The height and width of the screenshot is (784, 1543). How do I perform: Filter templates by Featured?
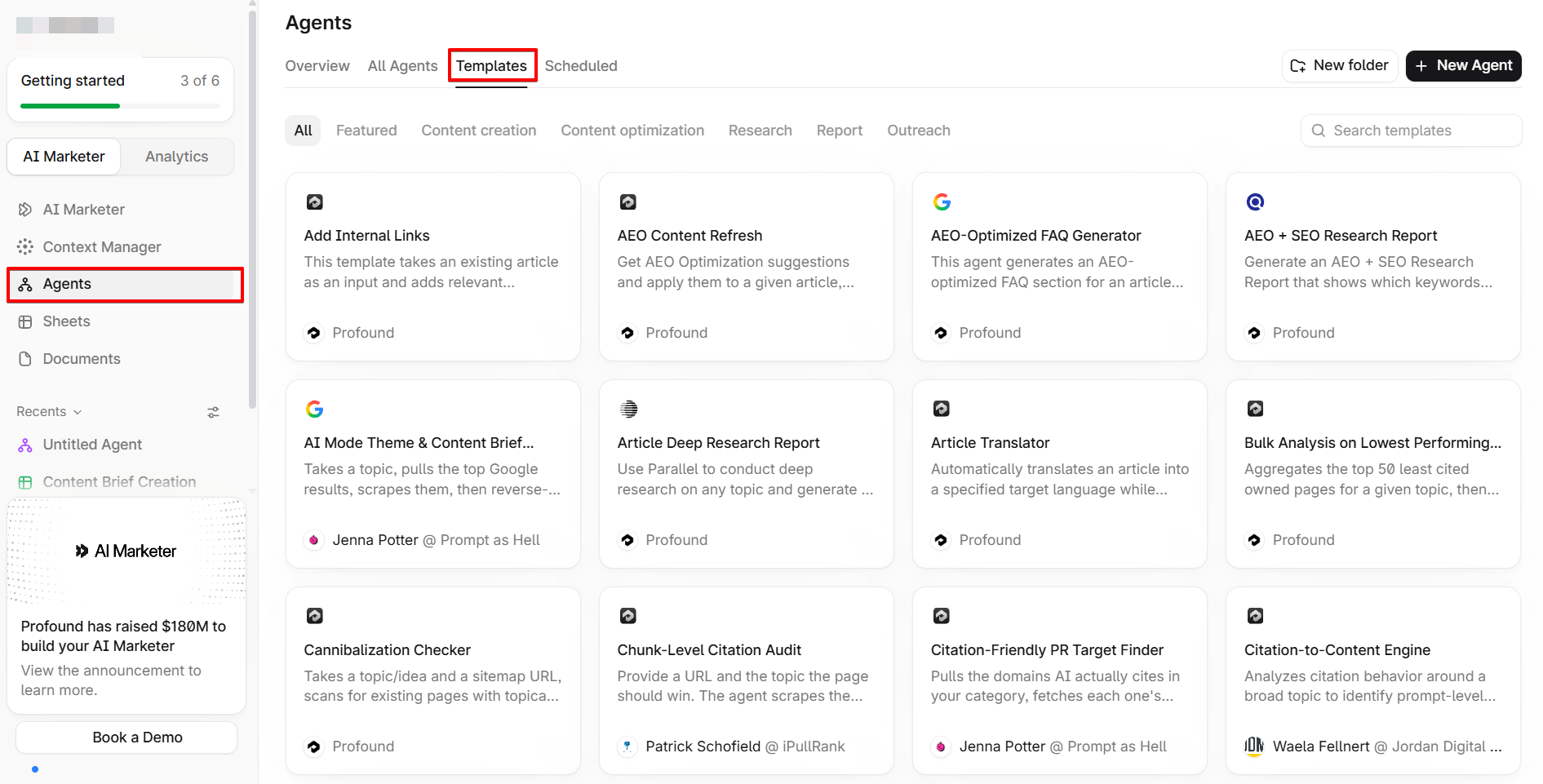(x=366, y=131)
